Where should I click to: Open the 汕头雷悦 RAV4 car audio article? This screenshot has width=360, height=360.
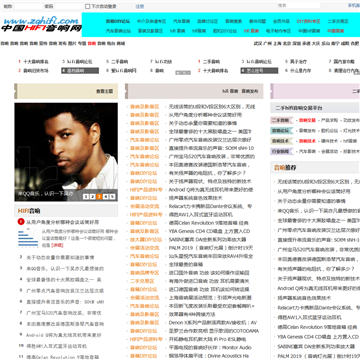click(211, 256)
